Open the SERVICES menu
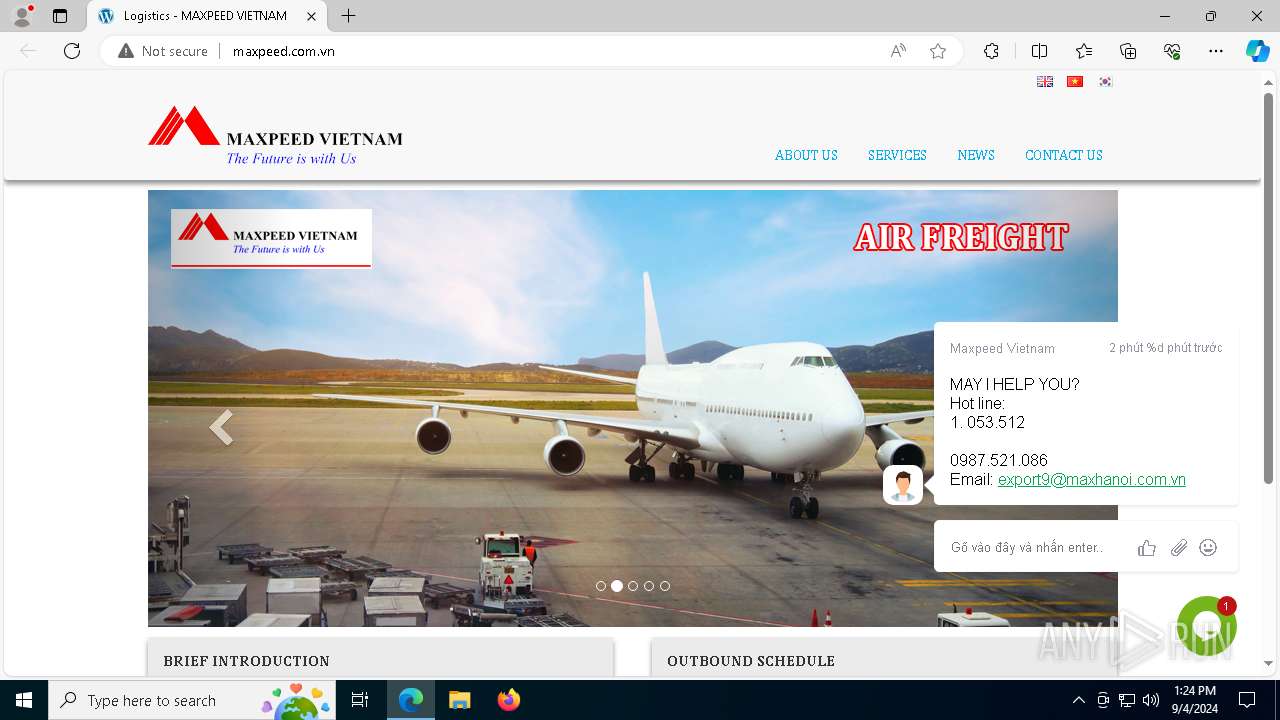Screen dimensions: 1280x720 [897, 155]
